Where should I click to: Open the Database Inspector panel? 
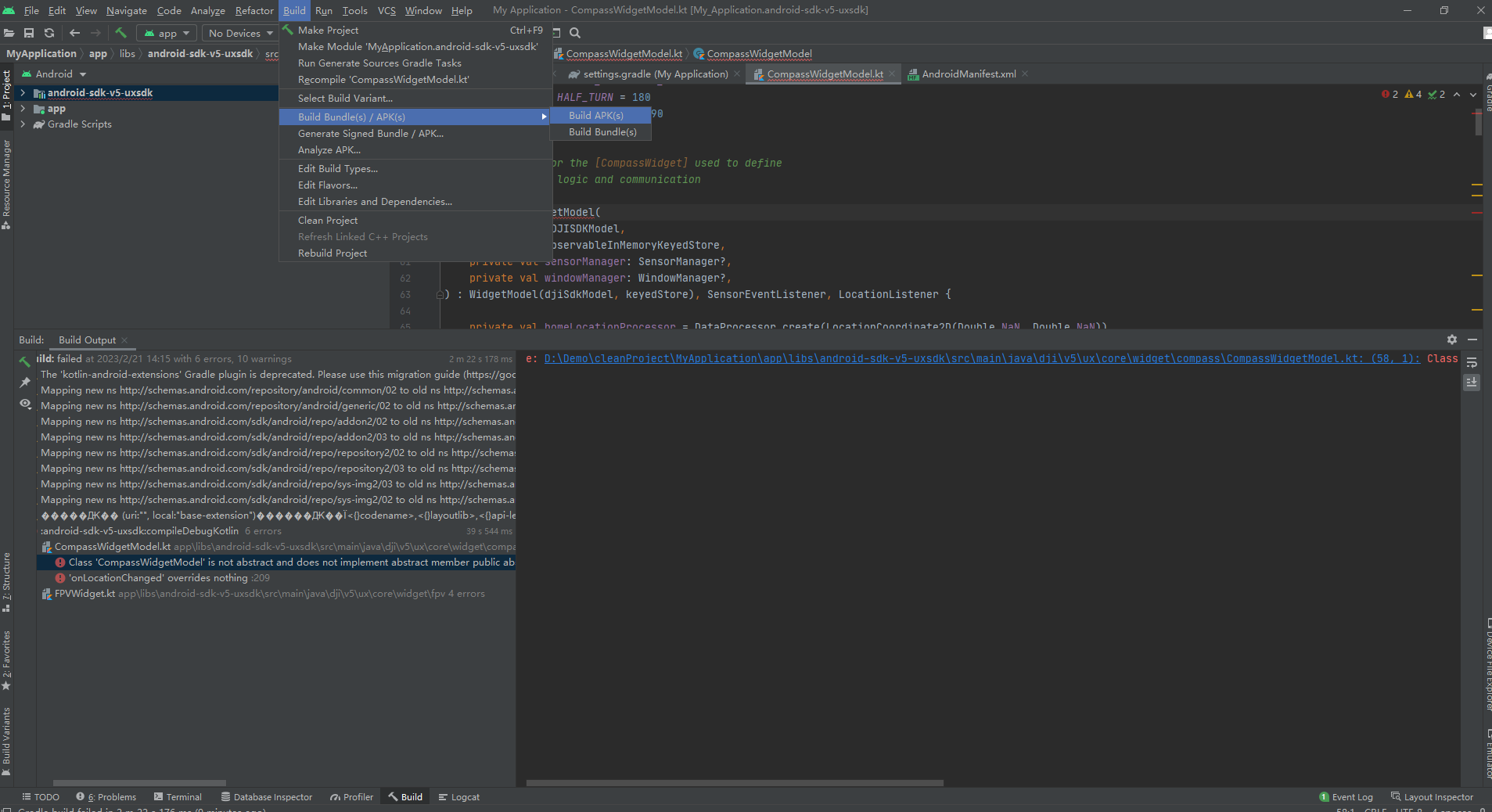(266, 796)
